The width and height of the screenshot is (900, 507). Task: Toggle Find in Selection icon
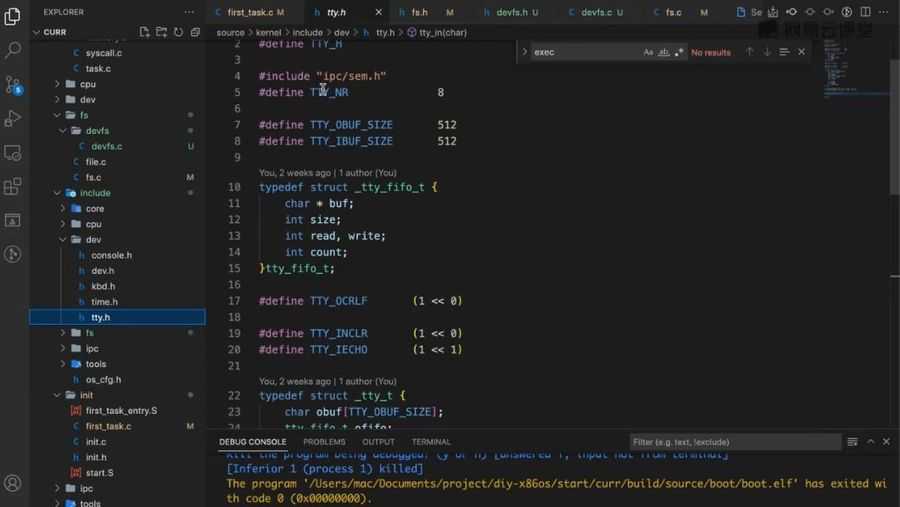click(x=784, y=52)
